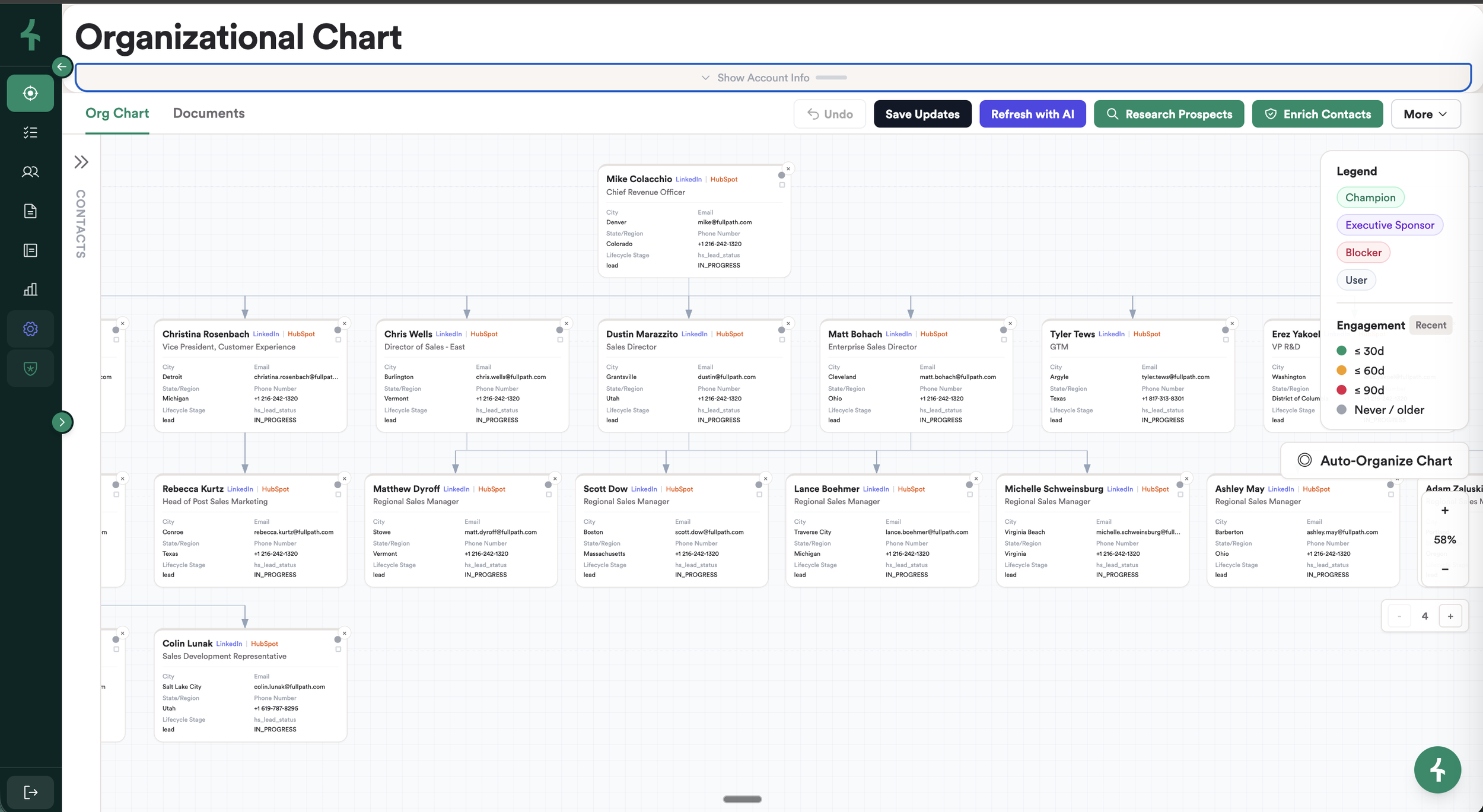
Task: Switch to the Documents tab
Action: (x=209, y=113)
